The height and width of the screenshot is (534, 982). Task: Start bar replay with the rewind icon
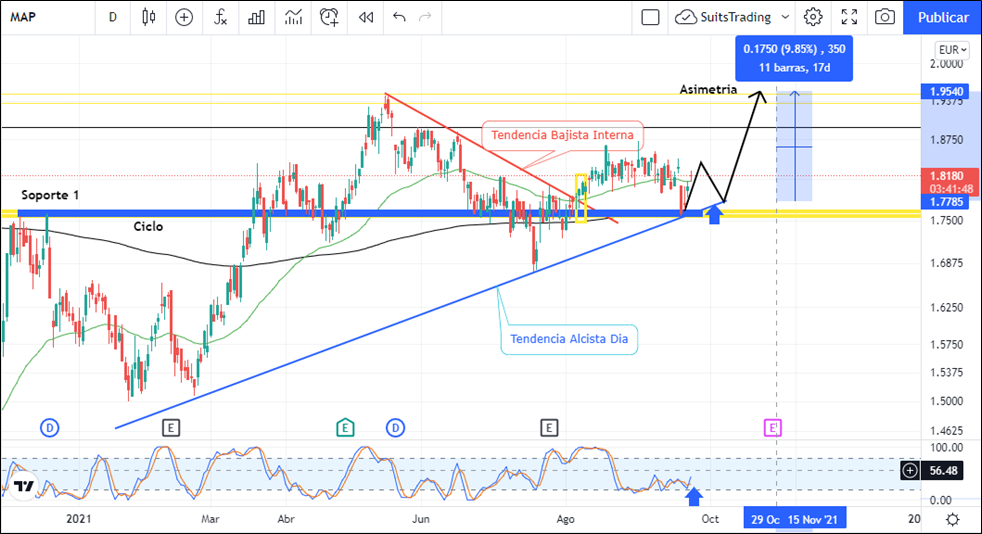click(x=366, y=17)
